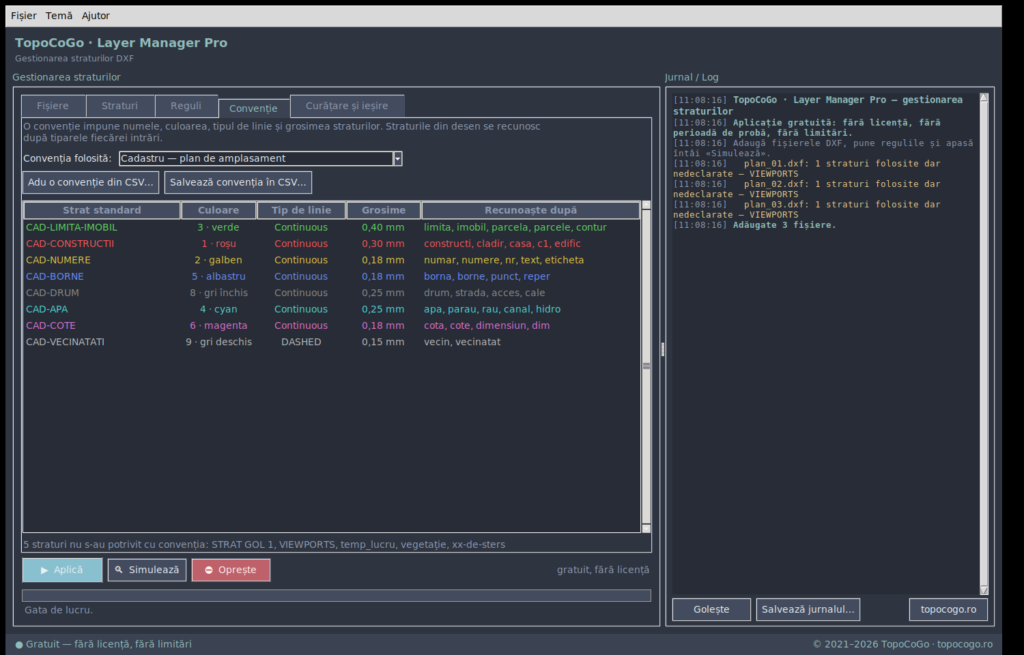The height and width of the screenshot is (655, 1024).
Task: Switch to the Straturi tab
Action: [x=120, y=106]
